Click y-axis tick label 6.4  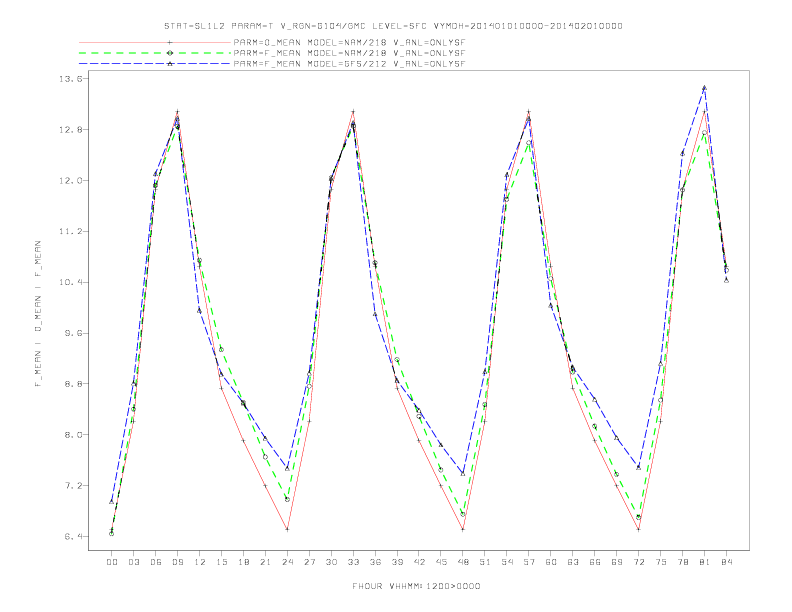[x=74, y=537]
